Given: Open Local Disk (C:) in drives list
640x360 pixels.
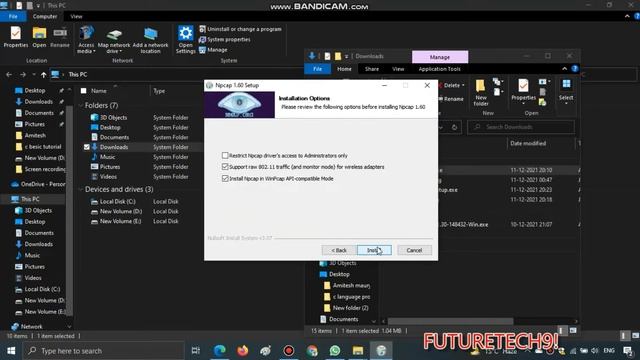Looking at the screenshot, I should point(117,202).
